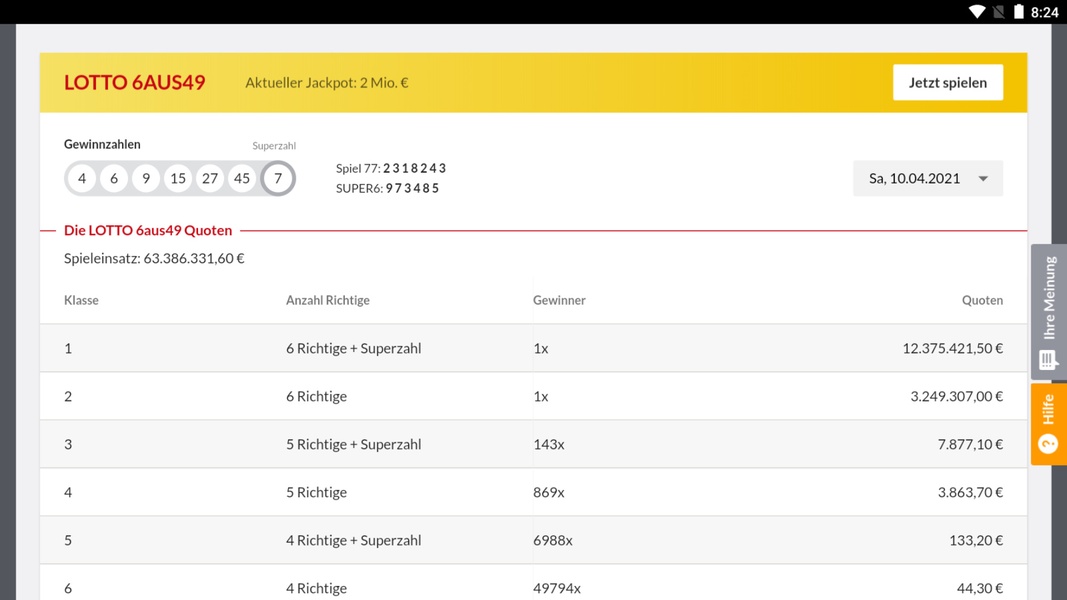This screenshot has width=1067, height=600.
Task: Open the Ihre Meinung feedback tab
Action: (1049, 312)
